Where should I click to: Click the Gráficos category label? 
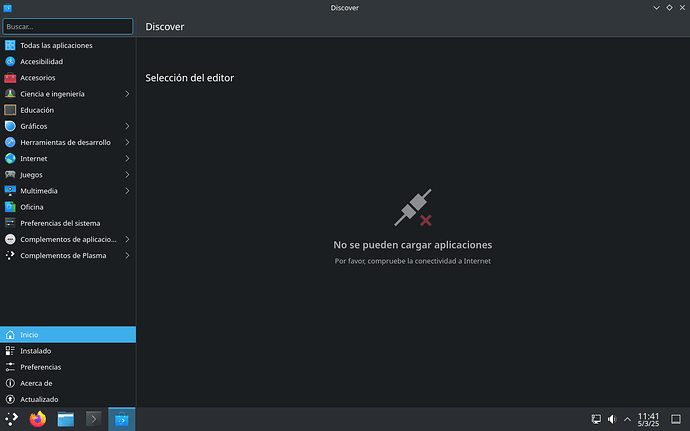pos(33,126)
